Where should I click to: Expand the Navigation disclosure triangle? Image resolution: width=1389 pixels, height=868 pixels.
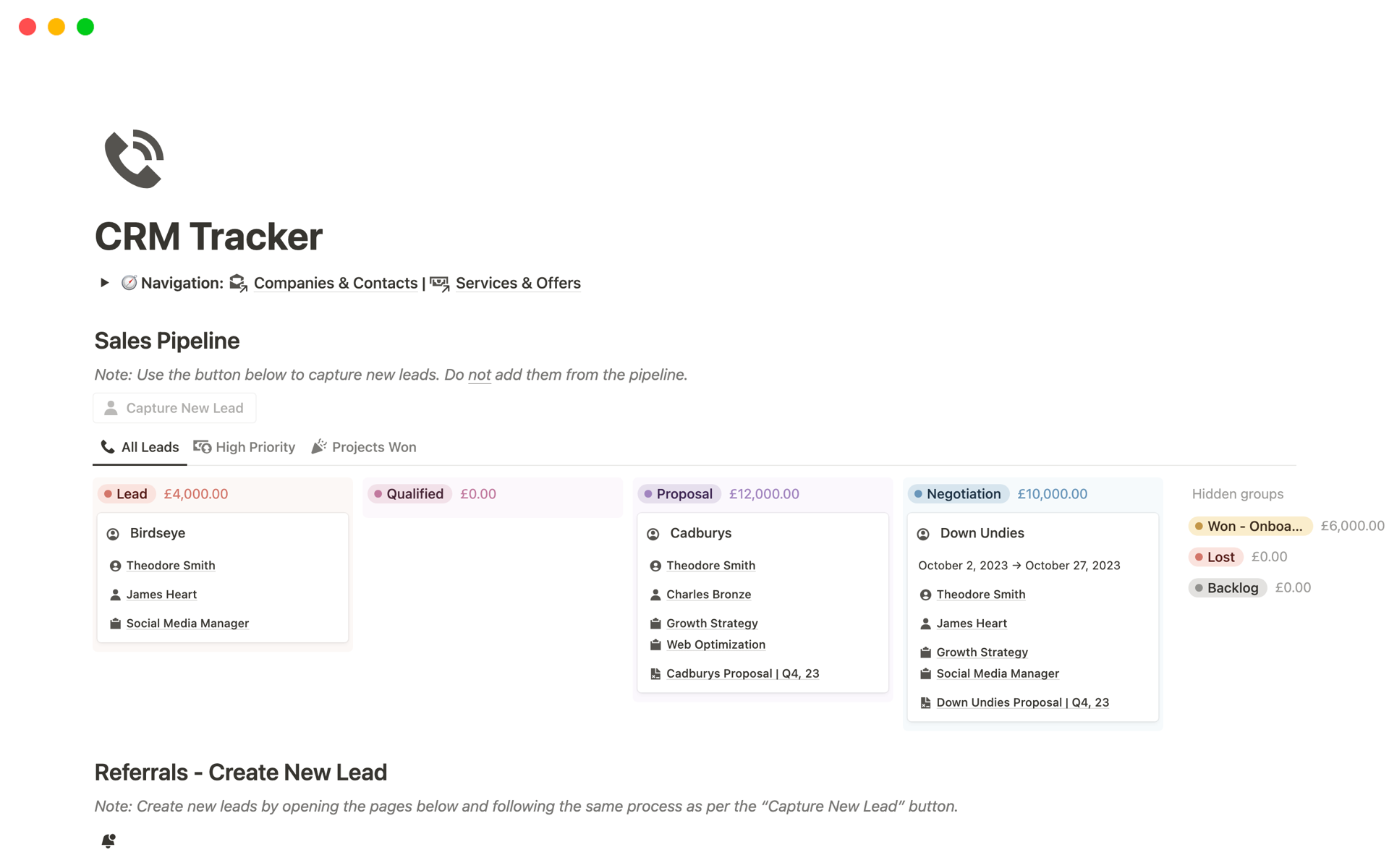(104, 283)
